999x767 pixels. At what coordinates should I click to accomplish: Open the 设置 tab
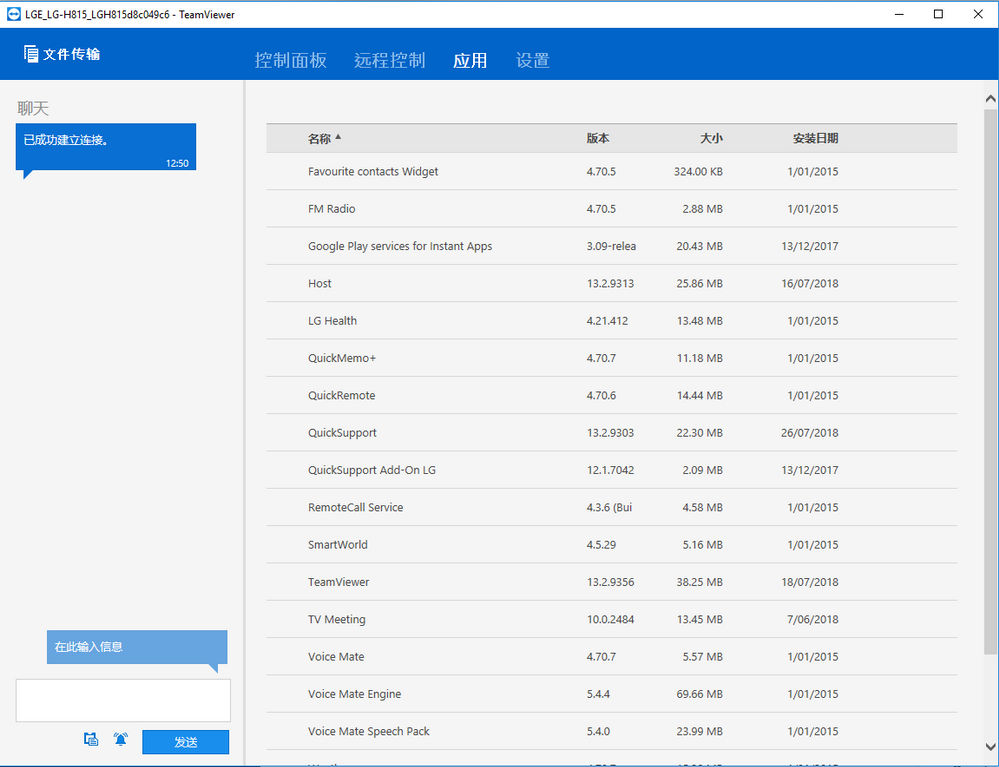coord(533,60)
